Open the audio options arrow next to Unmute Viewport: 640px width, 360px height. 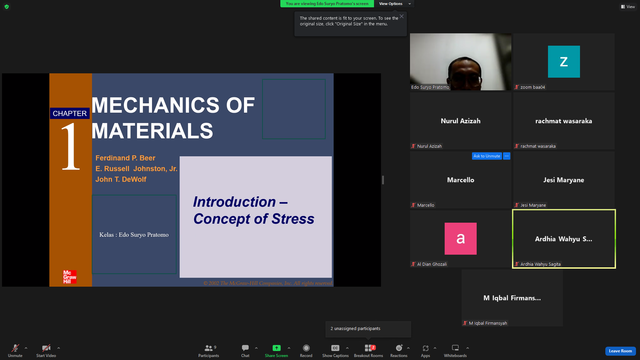26,348
